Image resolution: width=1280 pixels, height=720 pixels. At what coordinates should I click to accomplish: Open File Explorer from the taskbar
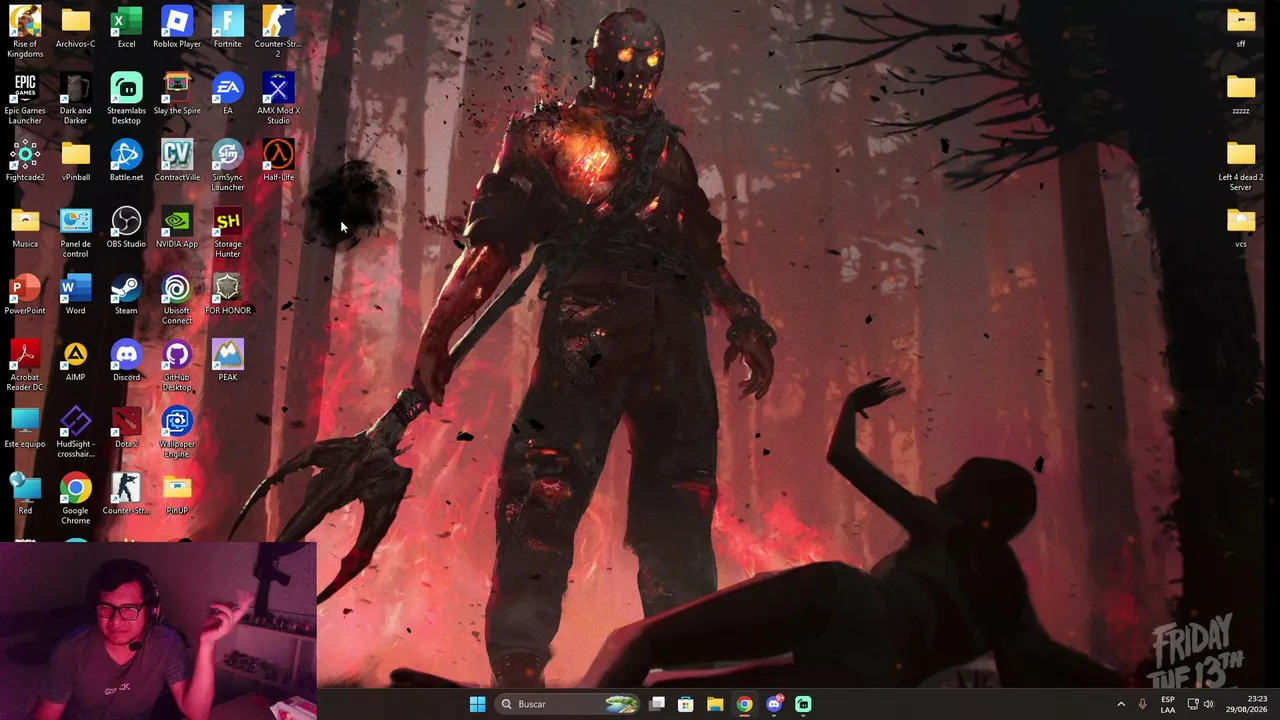tap(715, 704)
